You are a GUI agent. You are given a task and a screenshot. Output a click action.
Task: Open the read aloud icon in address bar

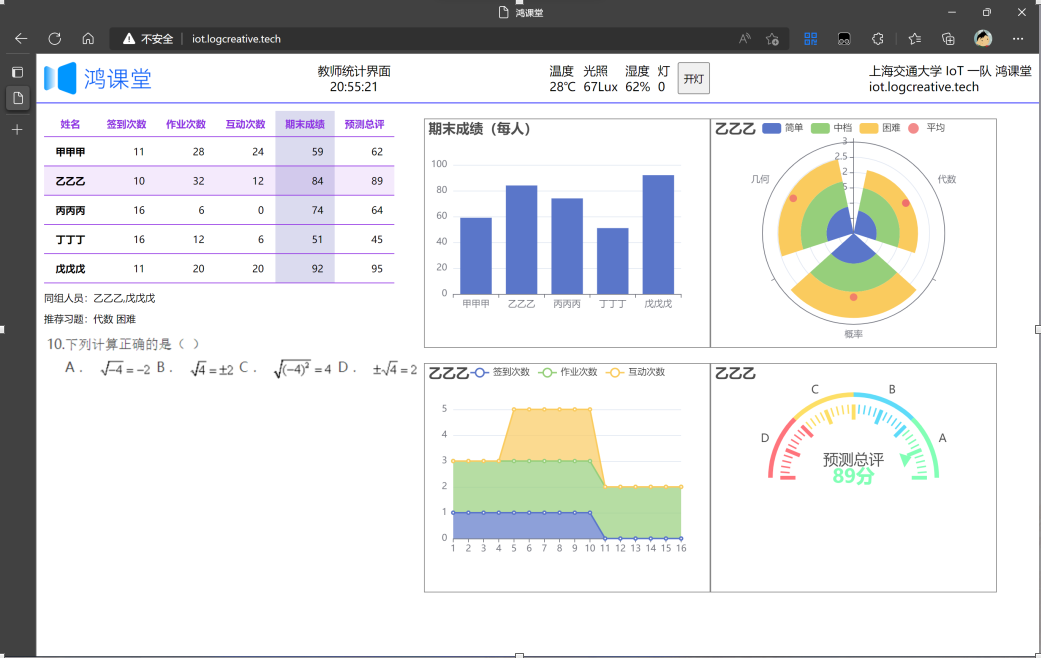pyautogui.click(x=744, y=39)
